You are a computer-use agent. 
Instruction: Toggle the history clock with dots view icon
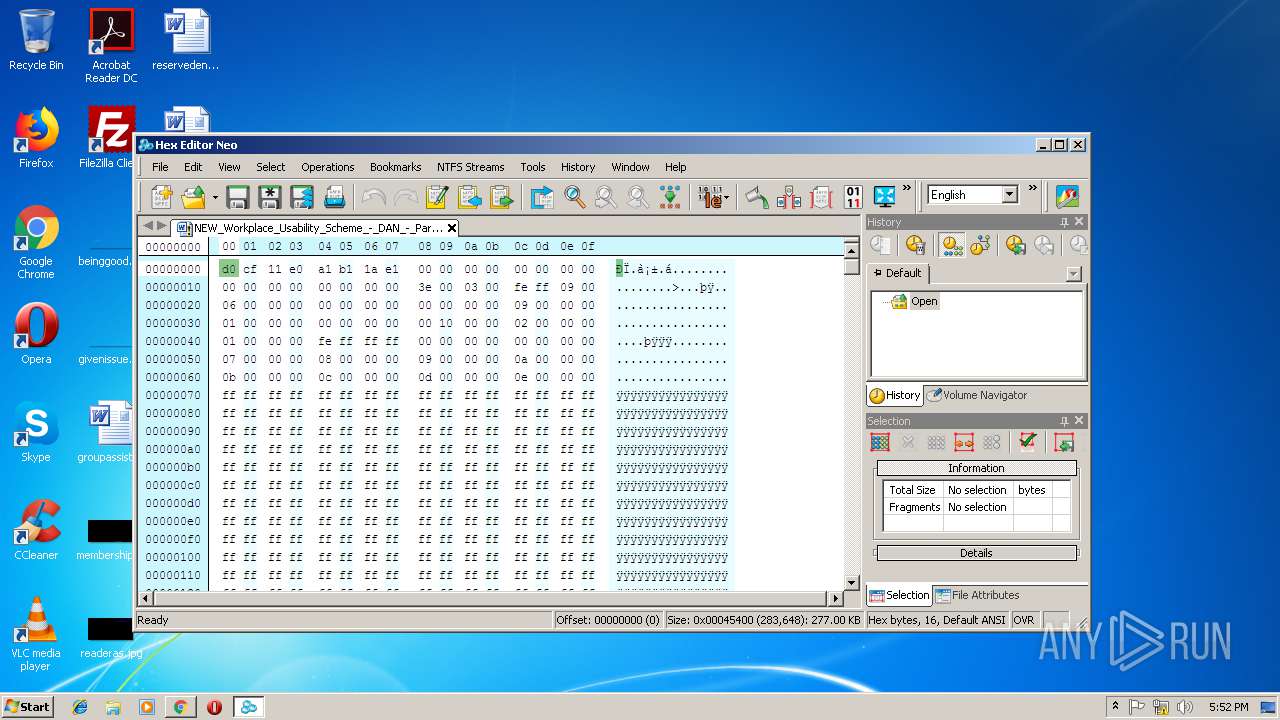pyautogui.click(x=951, y=245)
